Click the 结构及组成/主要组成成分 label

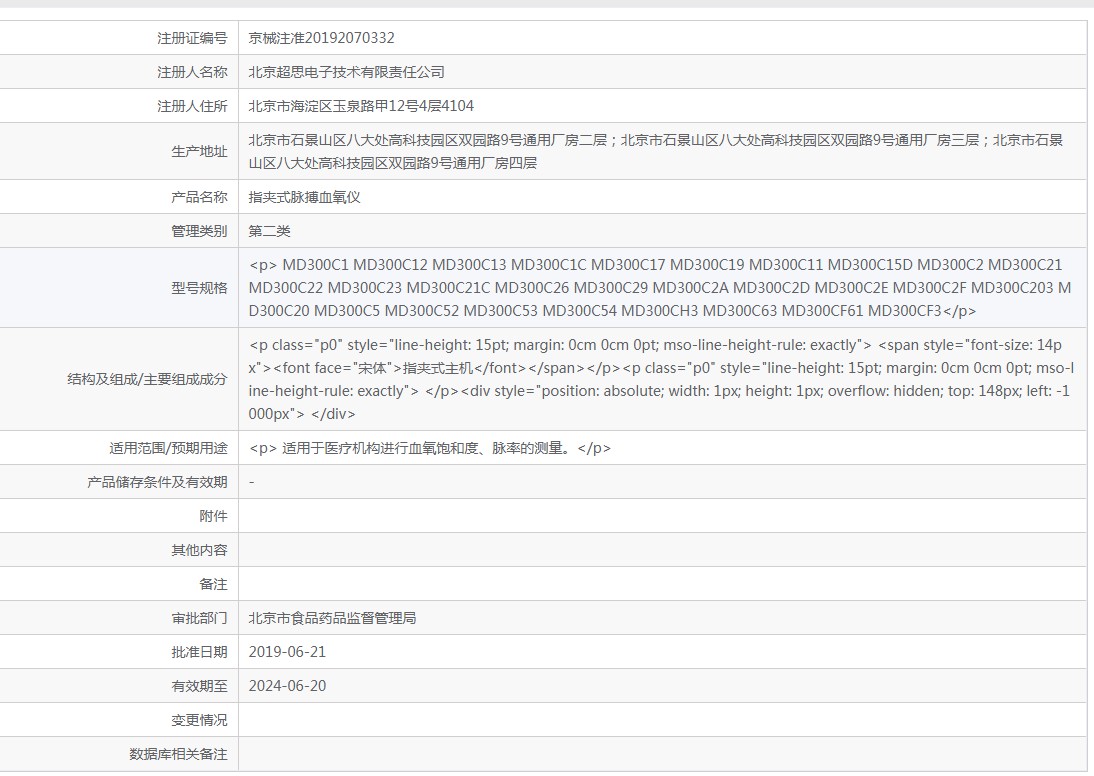click(147, 379)
